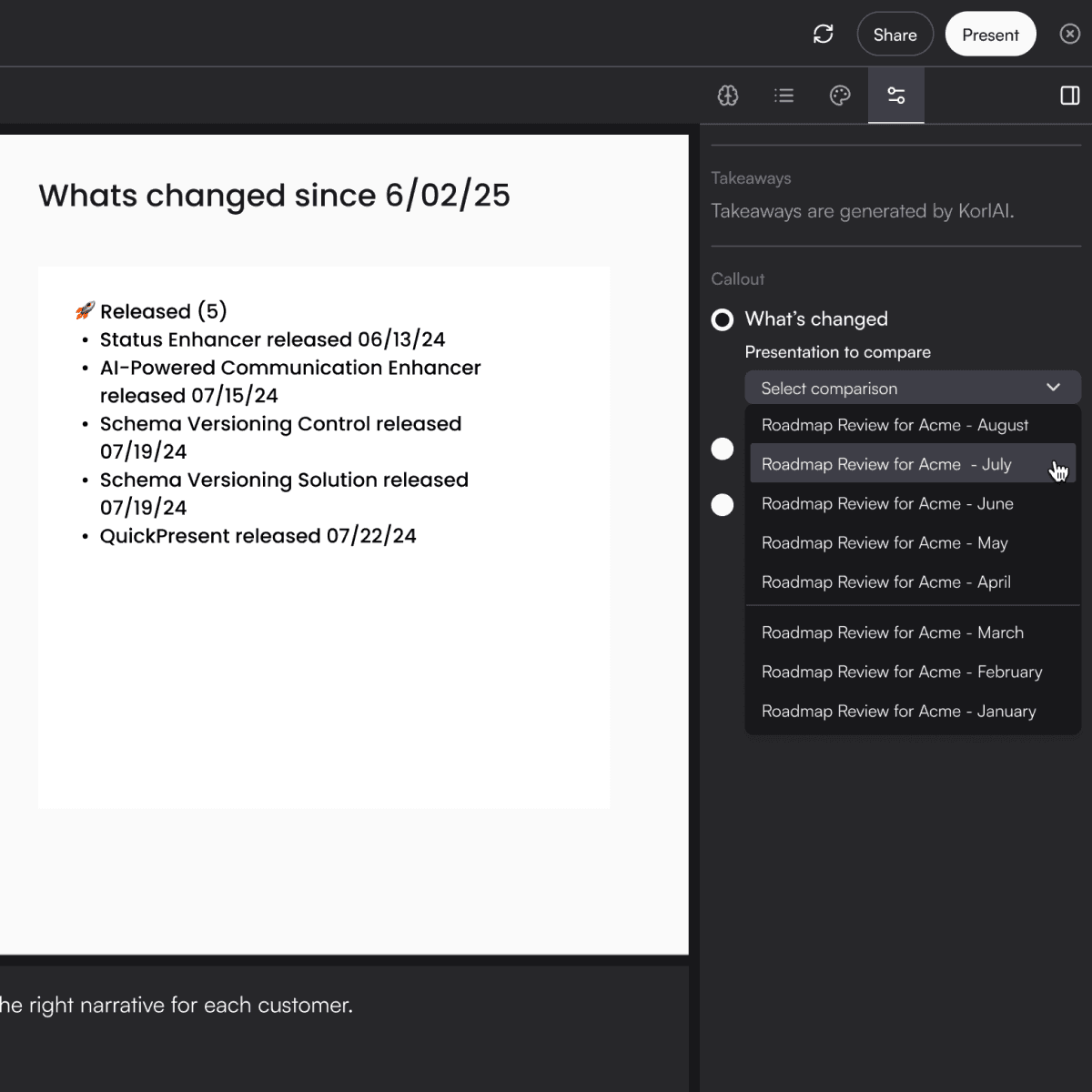Choose Roadmap Review for Acme - July
This screenshot has width=1092, height=1092.
click(x=913, y=464)
